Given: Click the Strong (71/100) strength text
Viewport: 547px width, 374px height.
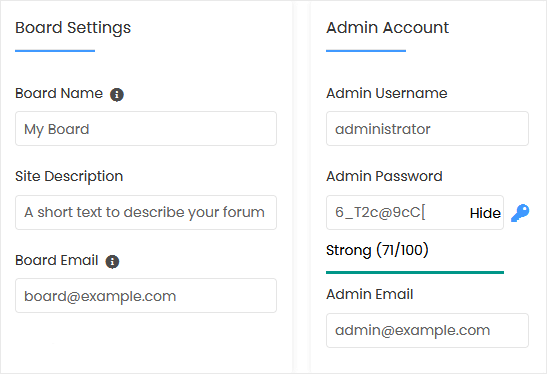Looking at the screenshot, I should pyautogui.click(x=377, y=250).
